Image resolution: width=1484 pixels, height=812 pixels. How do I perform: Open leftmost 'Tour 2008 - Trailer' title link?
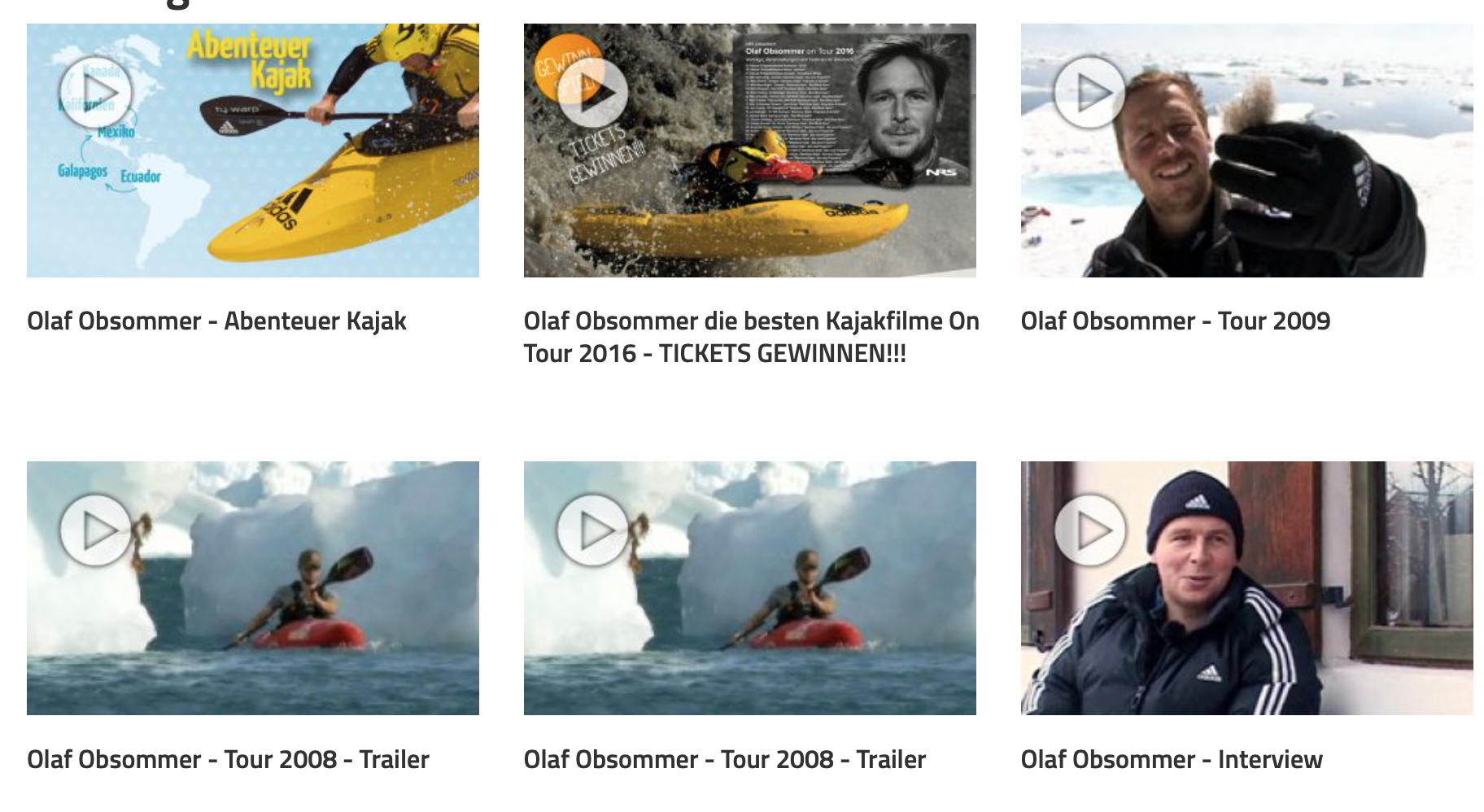tap(228, 759)
